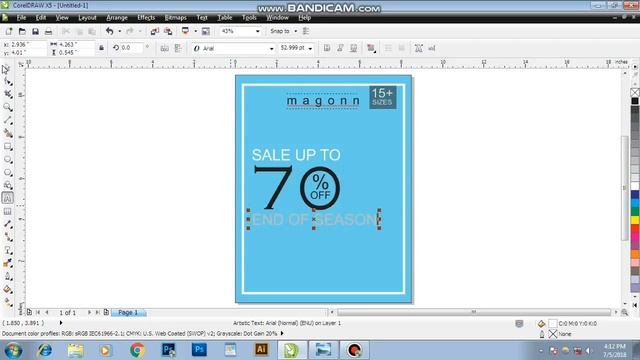This screenshot has height=360, width=640.
Task: Mirror the text horizontally
Action: pos(164,48)
